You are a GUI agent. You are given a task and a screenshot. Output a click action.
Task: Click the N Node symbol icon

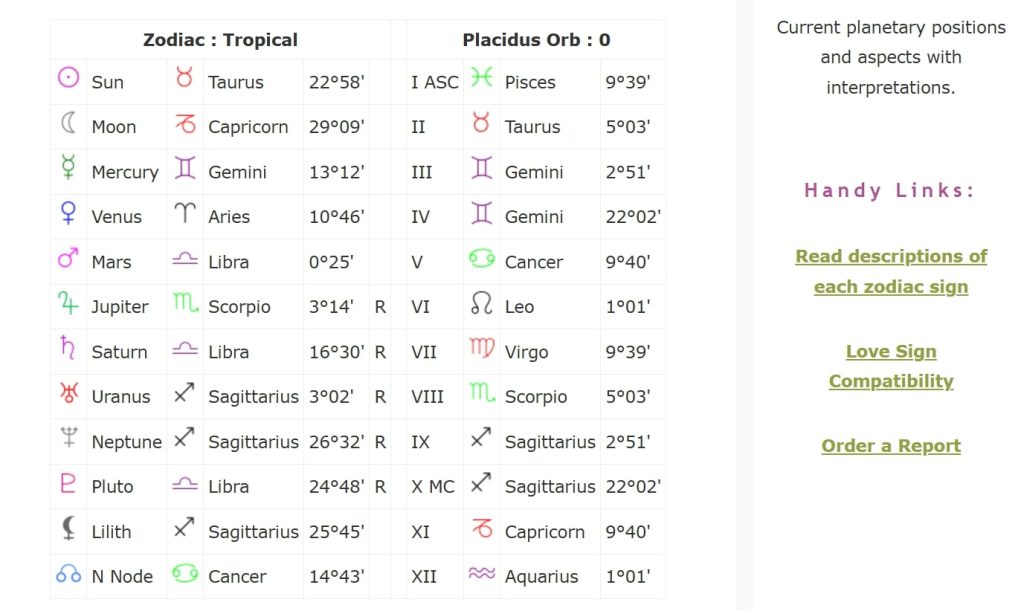(x=68, y=574)
